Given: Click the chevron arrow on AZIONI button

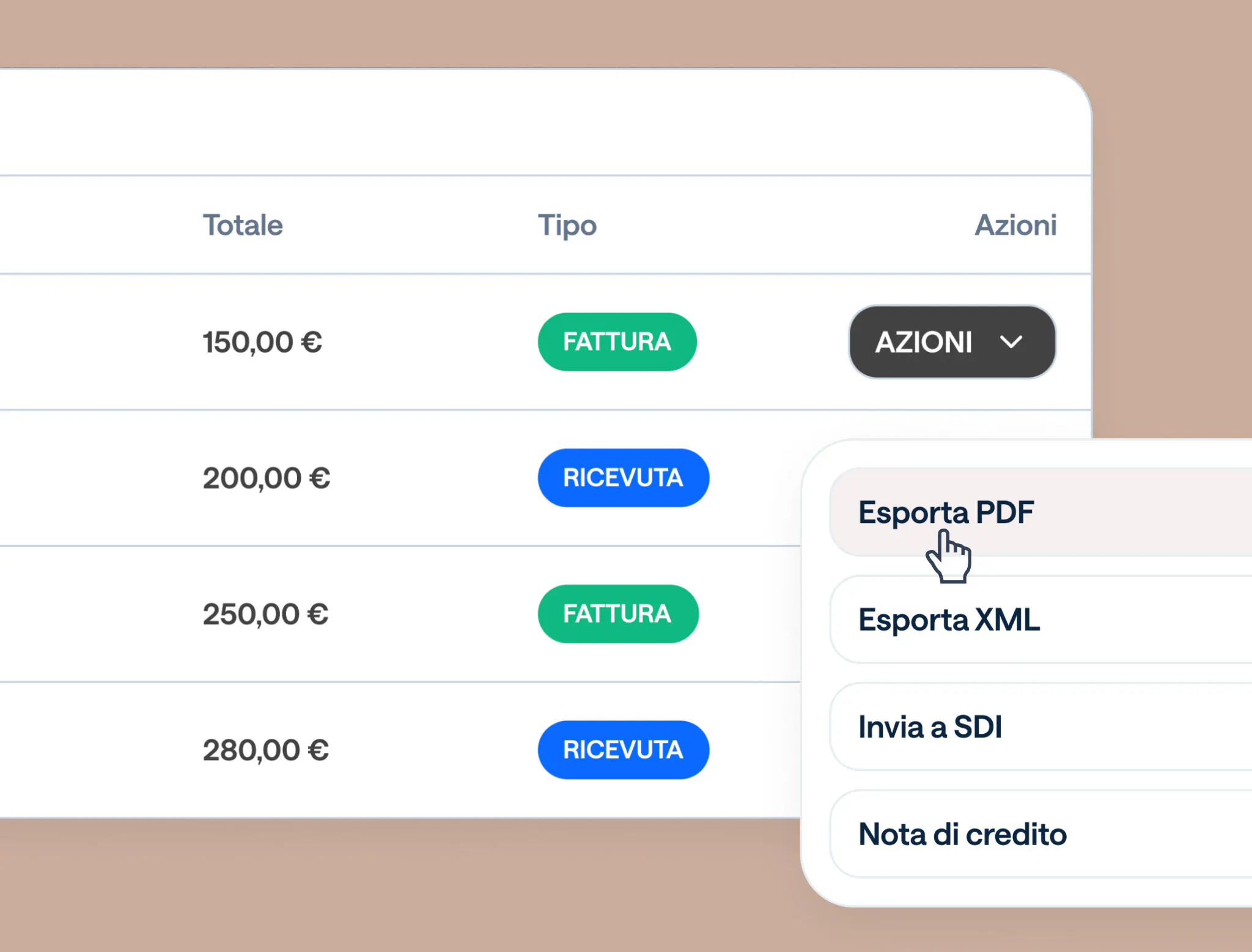Looking at the screenshot, I should [1012, 342].
